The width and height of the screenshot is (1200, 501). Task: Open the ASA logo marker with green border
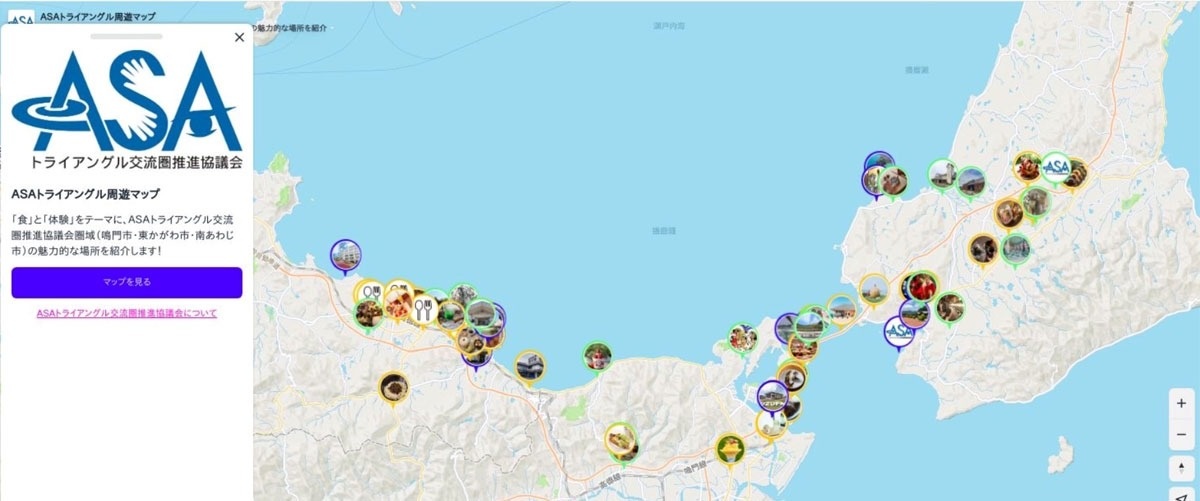[1056, 166]
